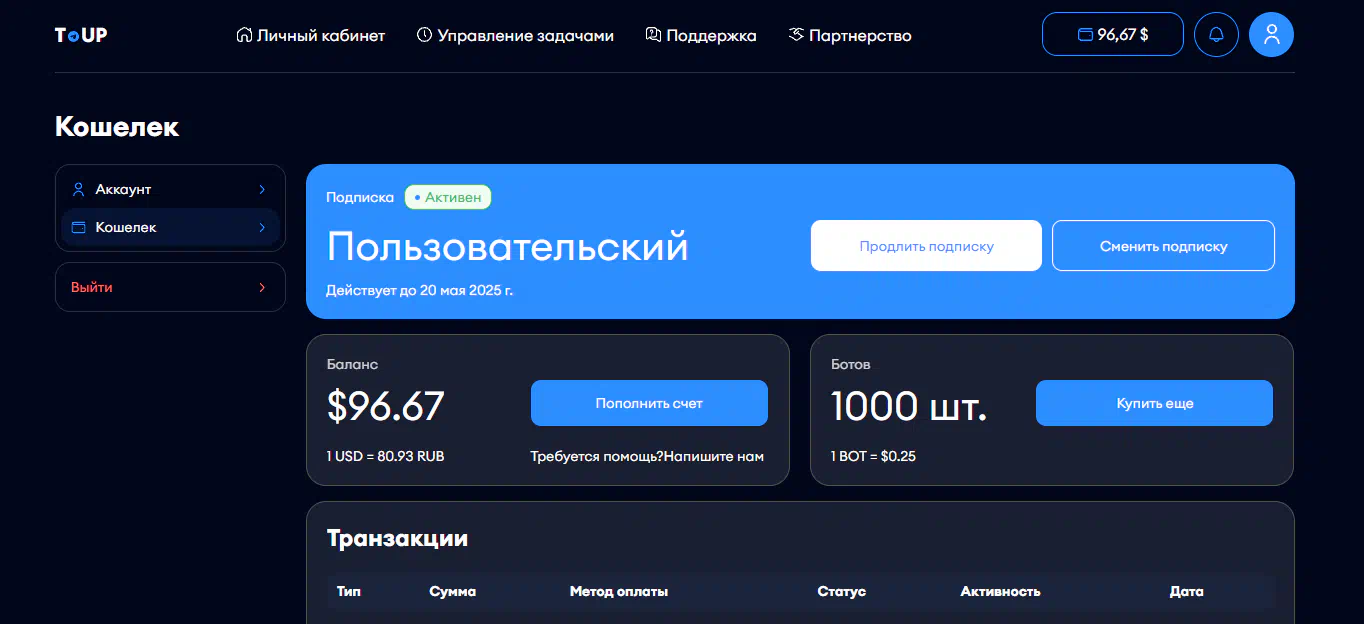This screenshot has height=624, width=1364.
Task: Click house icon beside Личный кабинет
Action: pyautogui.click(x=244, y=35)
